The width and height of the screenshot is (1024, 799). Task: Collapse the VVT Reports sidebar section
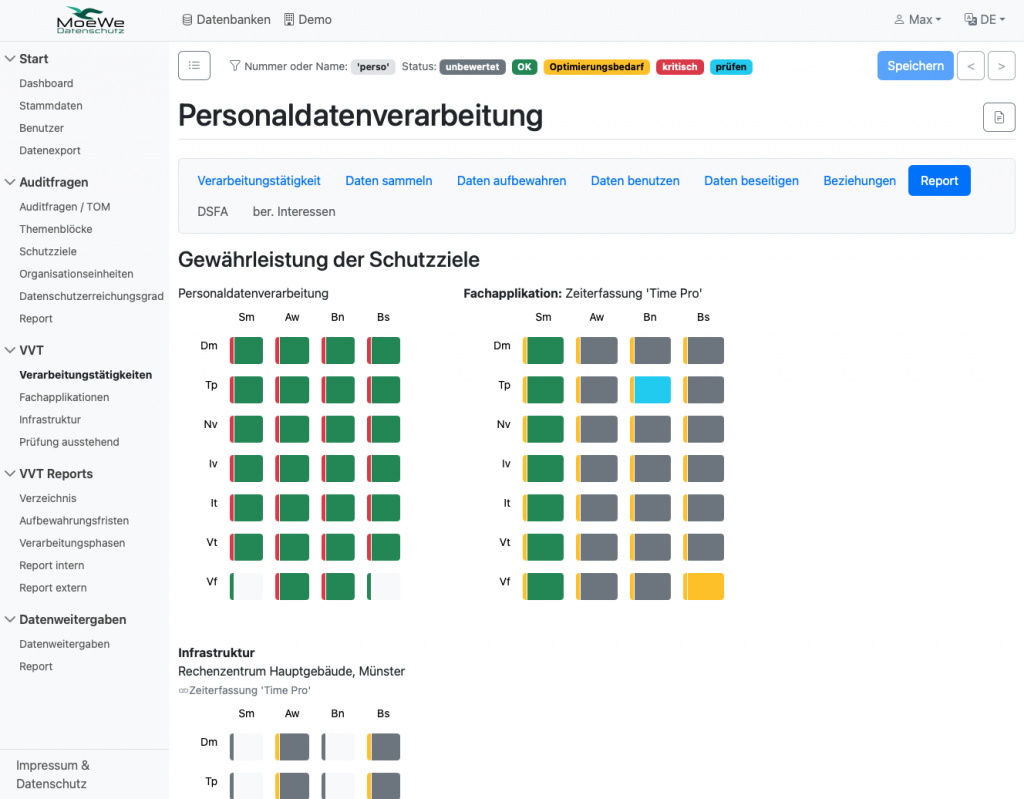55,474
